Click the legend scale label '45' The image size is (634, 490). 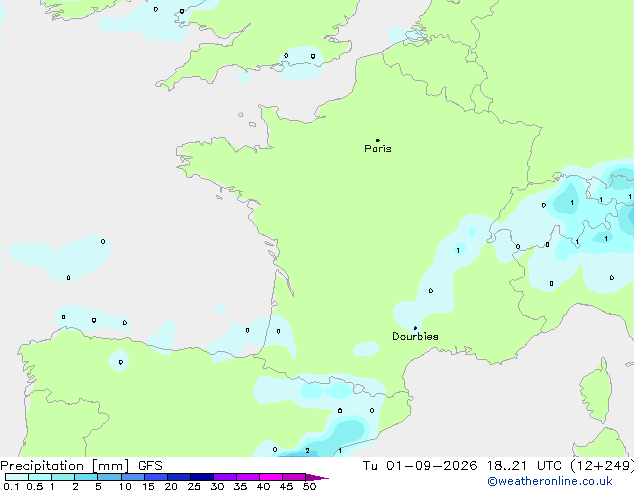pos(286,486)
